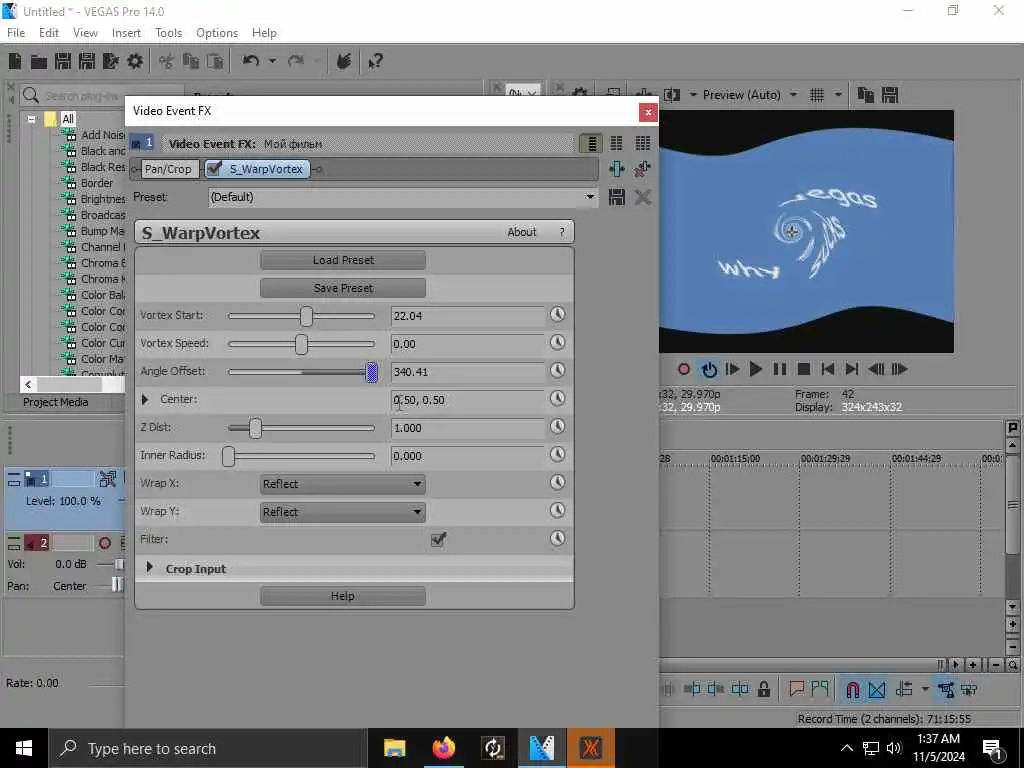Click the Open project folder icon
Image resolution: width=1024 pixels, height=768 pixels.
(x=39, y=61)
